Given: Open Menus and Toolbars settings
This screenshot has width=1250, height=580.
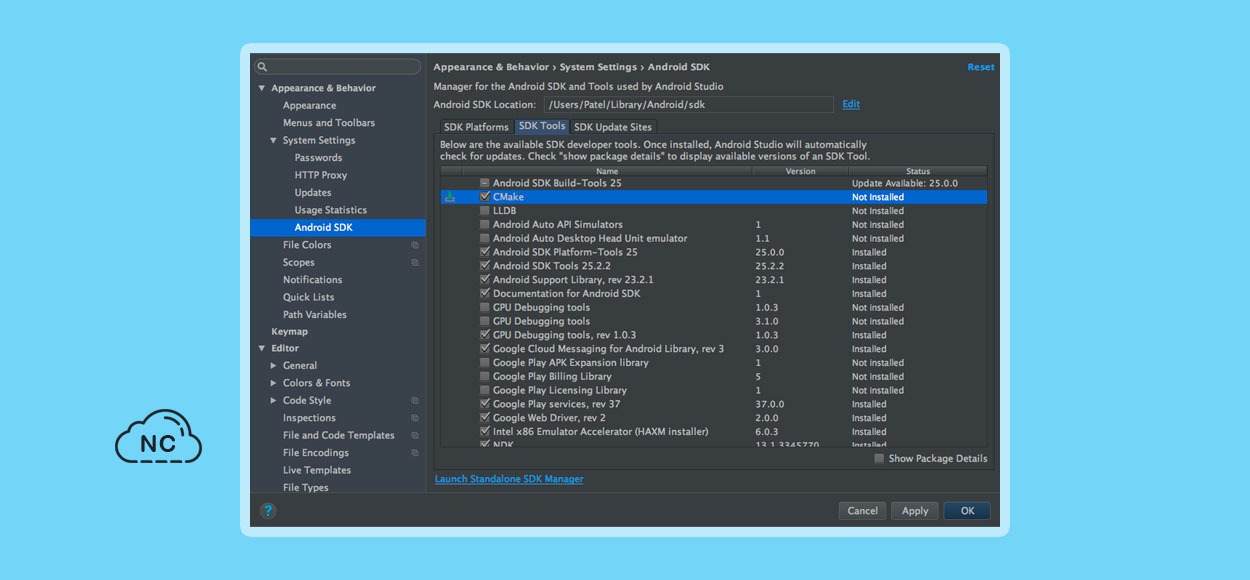Looking at the screenshot, I should pyautogui.click(x=329, y=123).
